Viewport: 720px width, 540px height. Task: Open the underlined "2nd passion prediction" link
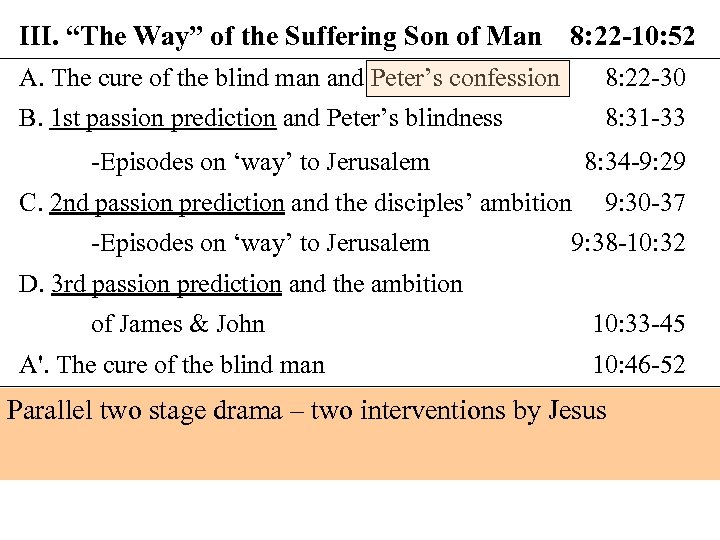coord(167,203)
